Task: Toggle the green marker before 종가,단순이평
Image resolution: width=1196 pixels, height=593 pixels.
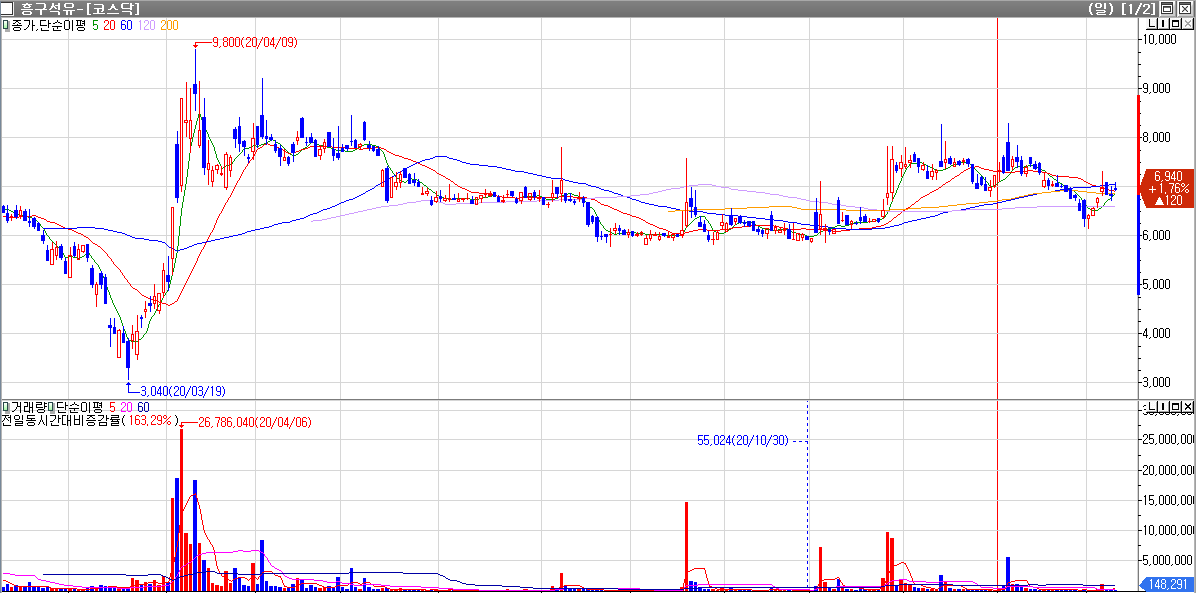Action: pos(5,25)
